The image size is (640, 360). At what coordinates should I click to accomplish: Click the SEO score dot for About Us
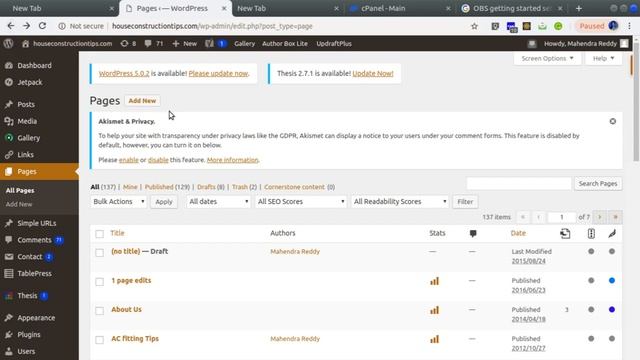coord(591,309)
